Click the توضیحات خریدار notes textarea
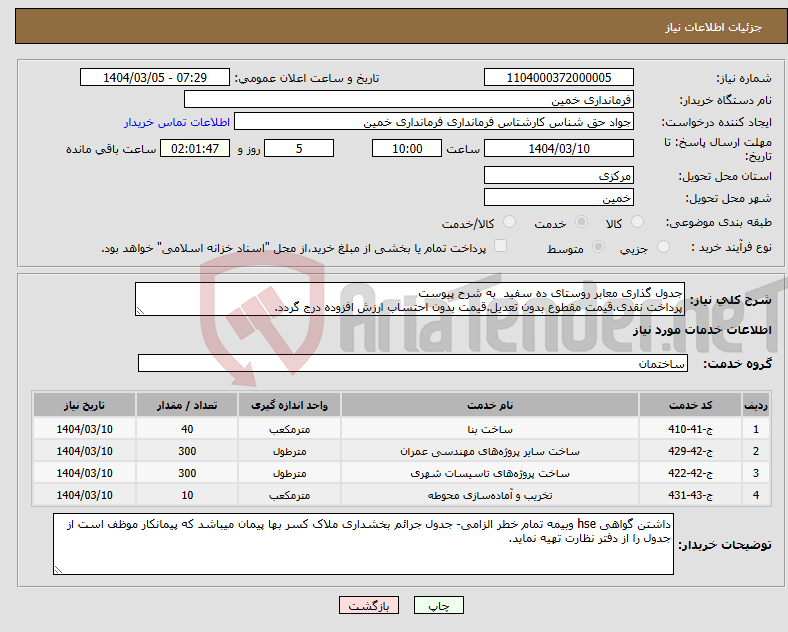The image size is (788, 632). 363,544
